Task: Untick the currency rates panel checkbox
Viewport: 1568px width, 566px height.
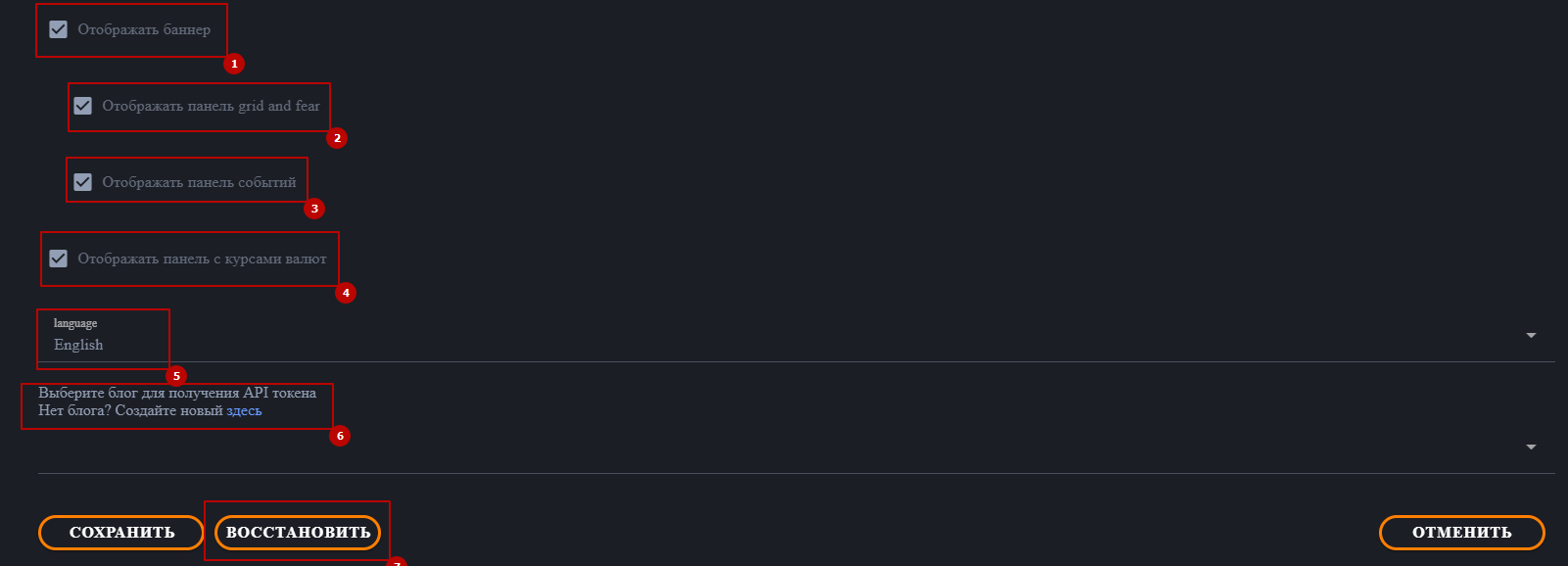Action: pos(59,259)
